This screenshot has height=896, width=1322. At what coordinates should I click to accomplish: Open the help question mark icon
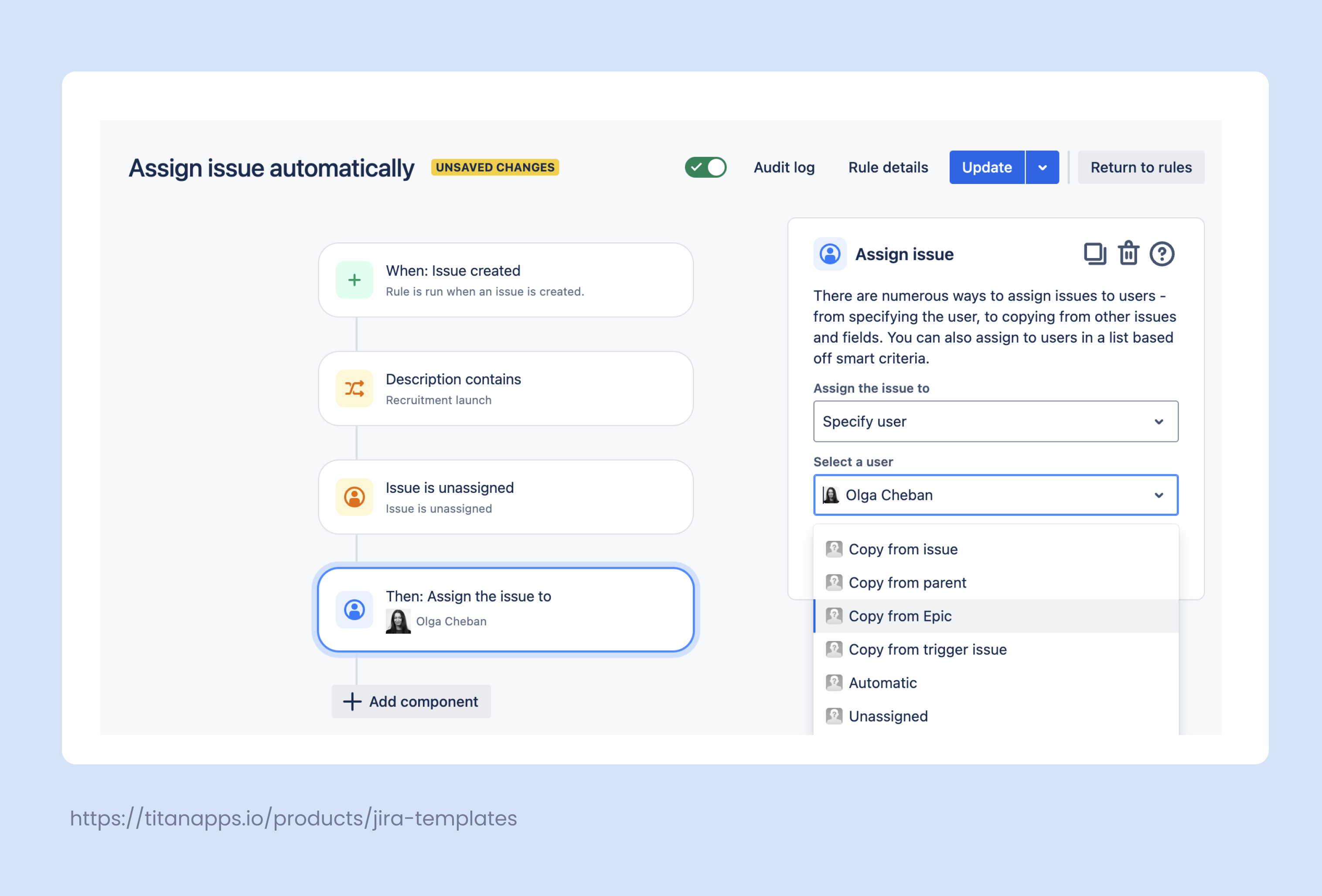click(x=1162, y=254)
